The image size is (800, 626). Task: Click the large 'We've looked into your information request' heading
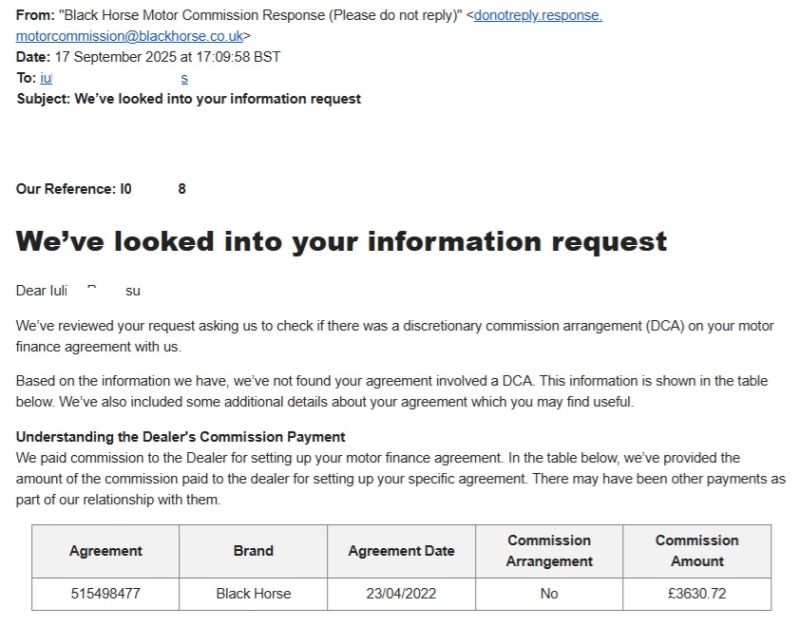(341, 241)
